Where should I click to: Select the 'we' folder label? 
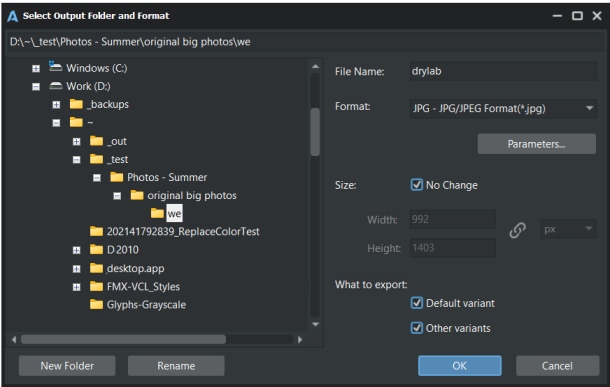pyautogui.click(x=174, y=214)
